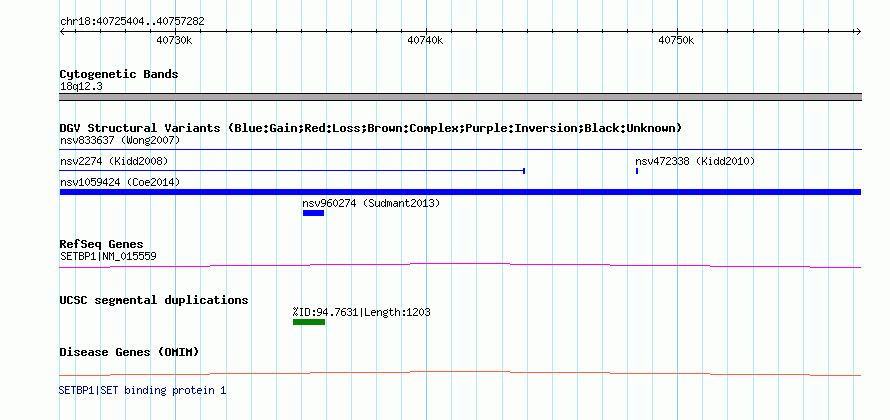Select the DGV Structural Variants track title
Screen dimensions: 890x420
click(x=371, y=128)
